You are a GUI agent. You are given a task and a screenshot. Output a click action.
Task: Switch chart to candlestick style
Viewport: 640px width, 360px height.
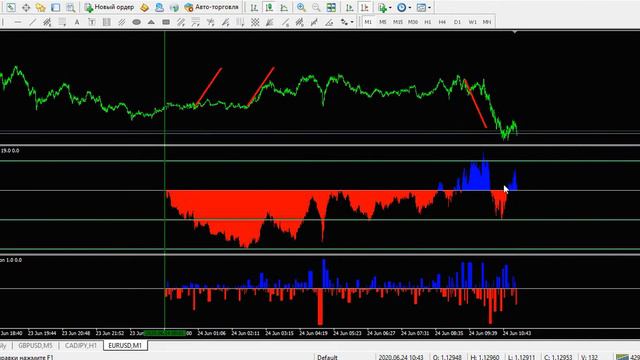[x=269, y=7]
